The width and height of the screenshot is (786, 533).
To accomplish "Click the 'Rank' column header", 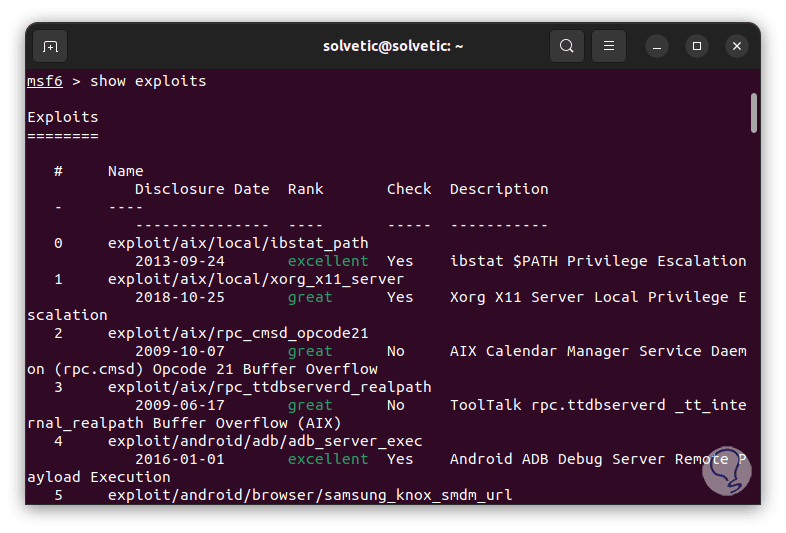I will click(x=306, y=190).
